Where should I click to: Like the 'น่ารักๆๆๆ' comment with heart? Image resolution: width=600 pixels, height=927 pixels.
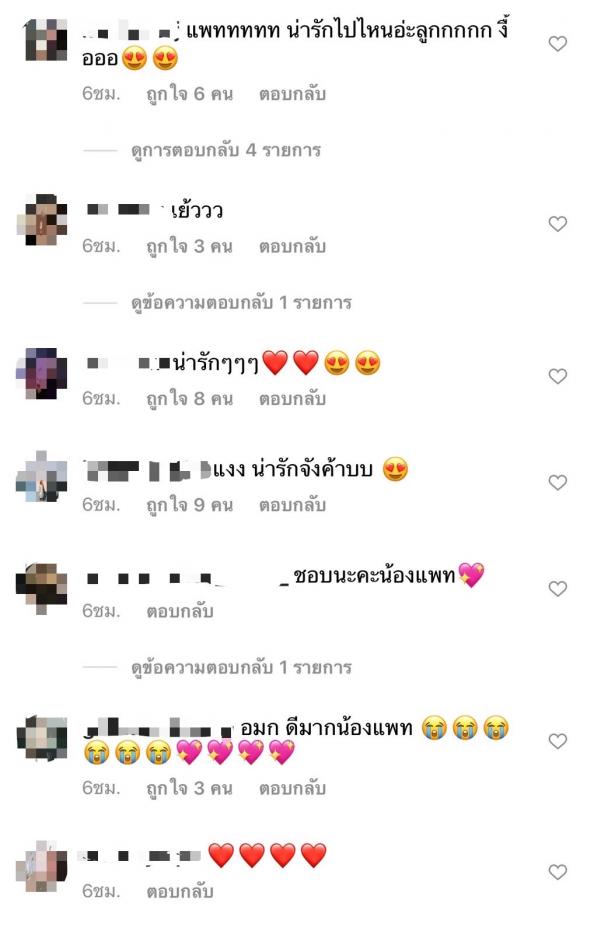pos(557,376)
